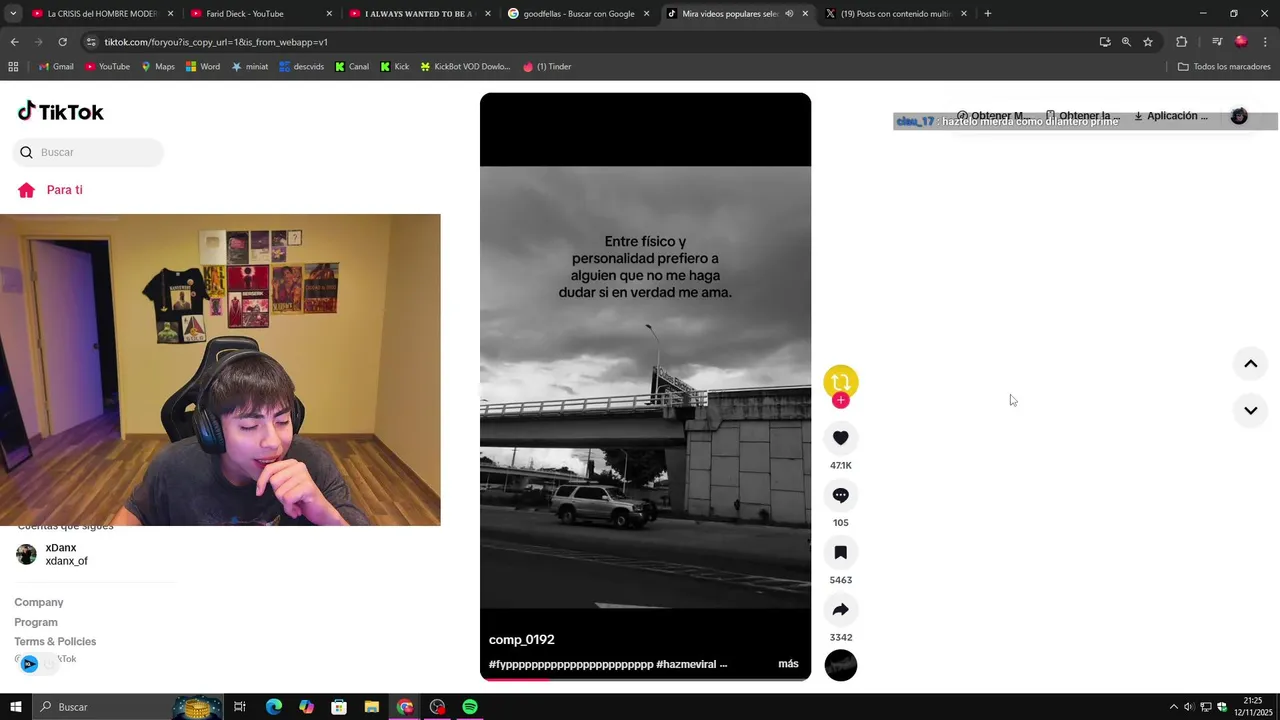The image size is (1280, 720).
Task: Open Microsoft Edge from the taskbar
Action: tap(274, 707)
